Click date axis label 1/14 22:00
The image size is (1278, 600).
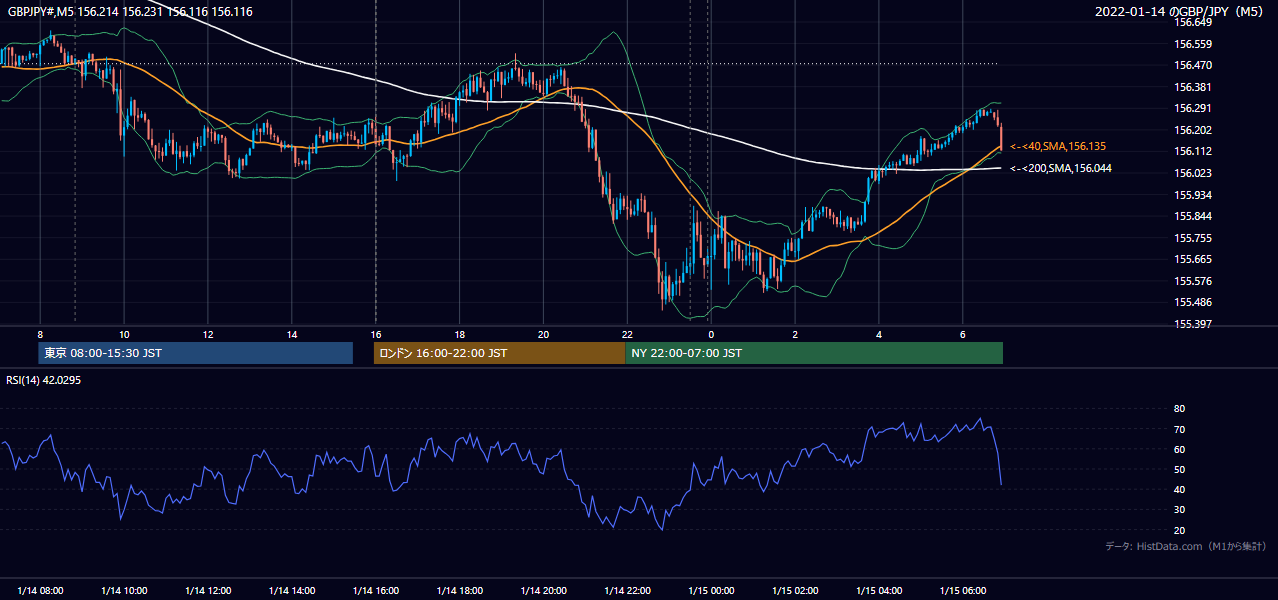628,591
